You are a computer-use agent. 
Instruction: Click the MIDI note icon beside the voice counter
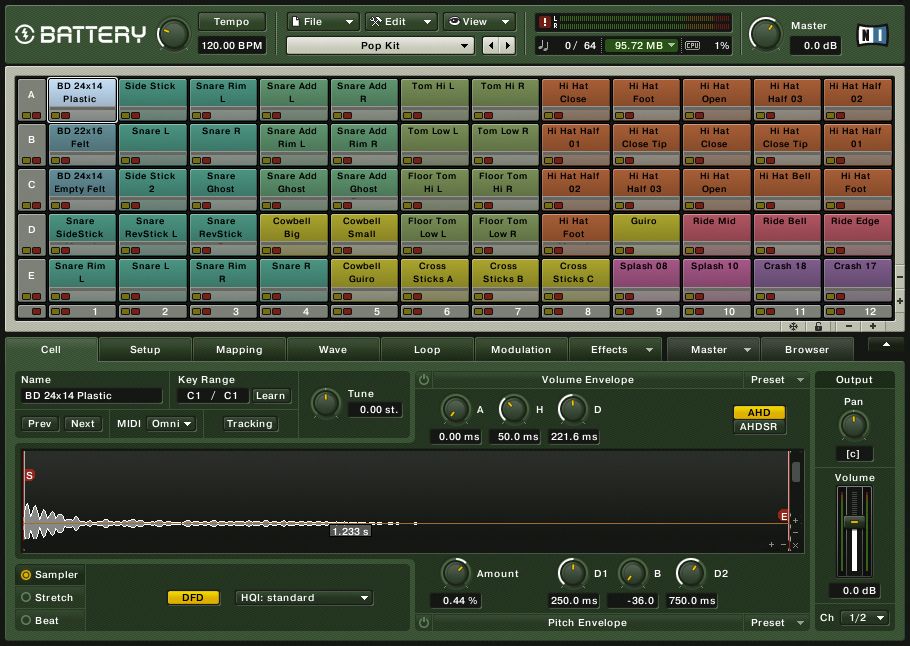542,44
